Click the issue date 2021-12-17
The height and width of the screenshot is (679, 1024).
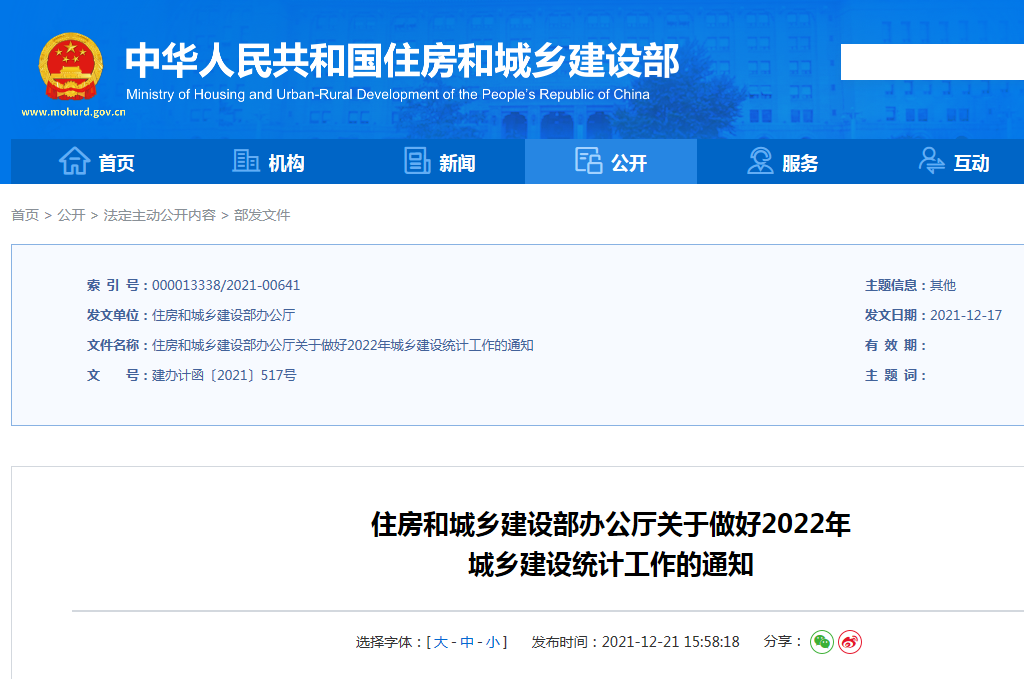pyautogui.click(x=966, y=315)
